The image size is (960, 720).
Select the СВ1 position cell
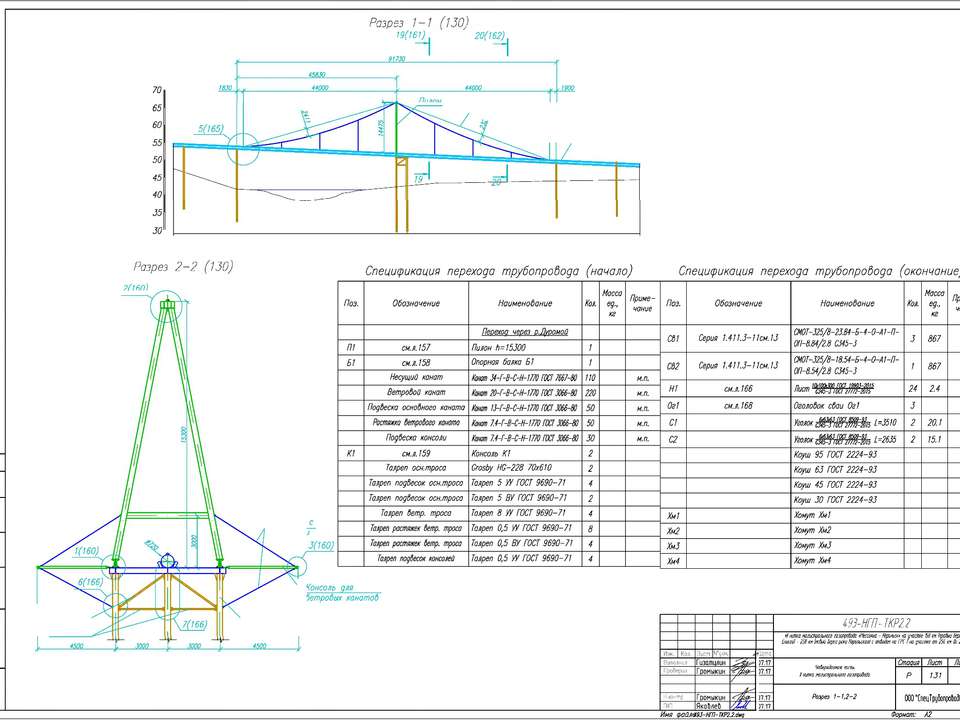673,339
